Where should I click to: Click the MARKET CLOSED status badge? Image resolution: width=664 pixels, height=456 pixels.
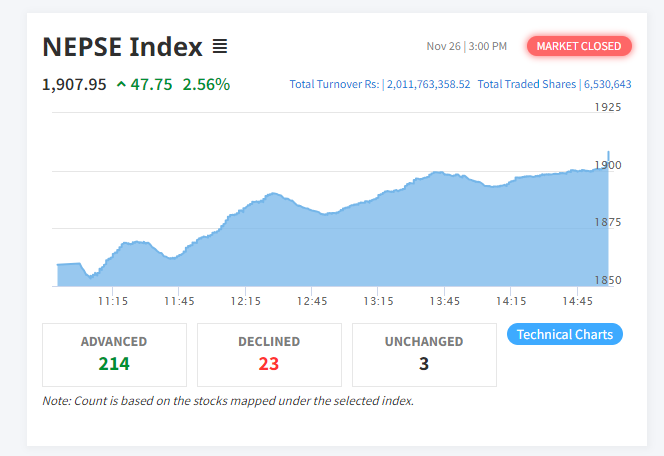point(579,46)
